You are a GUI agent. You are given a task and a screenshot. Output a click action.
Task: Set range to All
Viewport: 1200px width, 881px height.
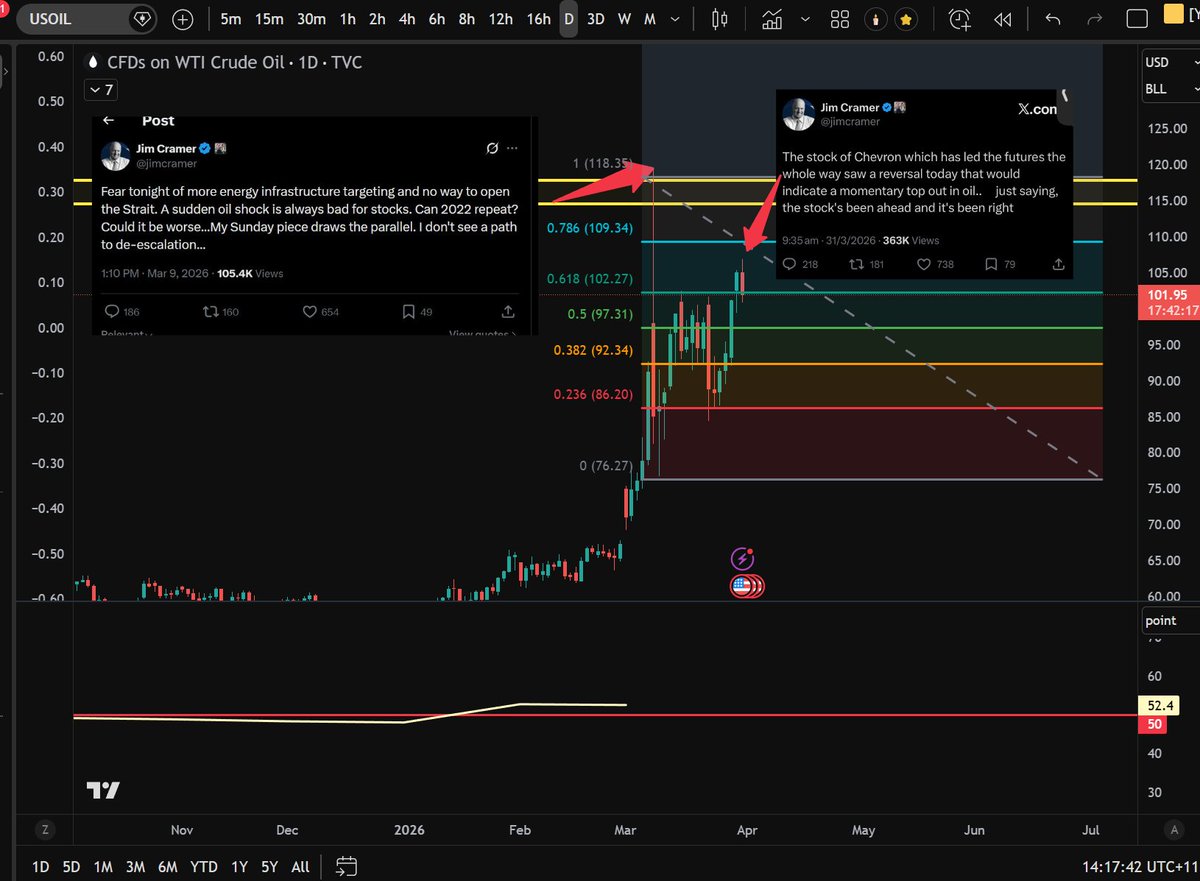[299, 866]
